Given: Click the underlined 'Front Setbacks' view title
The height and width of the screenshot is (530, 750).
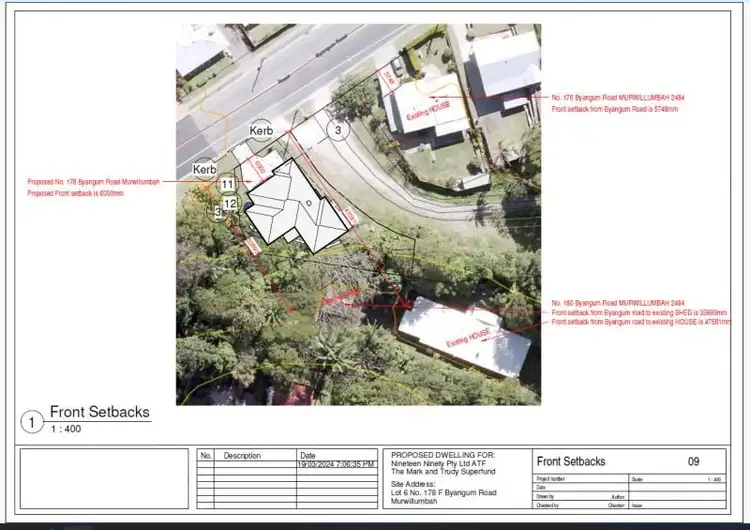Looking at the screenshot, I should click(99, 412).
